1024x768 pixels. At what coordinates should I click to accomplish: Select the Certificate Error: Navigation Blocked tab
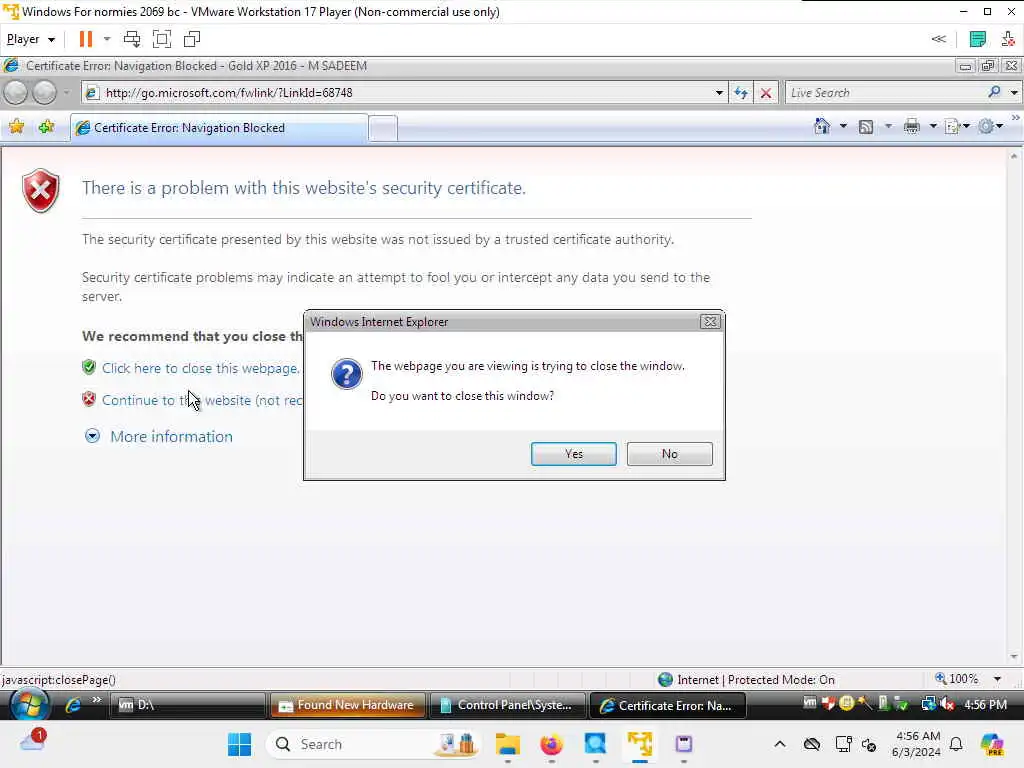click(219, 128)
